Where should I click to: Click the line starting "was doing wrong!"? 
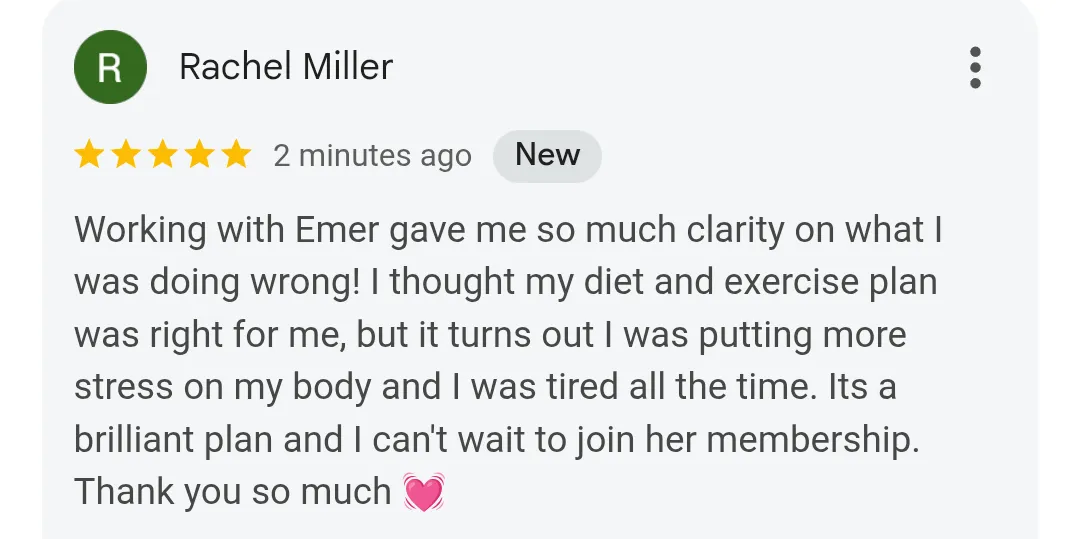pos(505,283)
